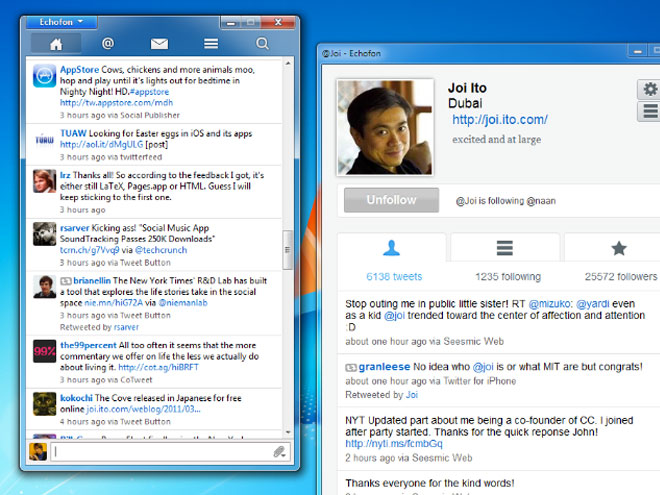Screen dimensions: 660x495
Task: Click retweet icon beside brianellin
Action: (x=66, y=281)
